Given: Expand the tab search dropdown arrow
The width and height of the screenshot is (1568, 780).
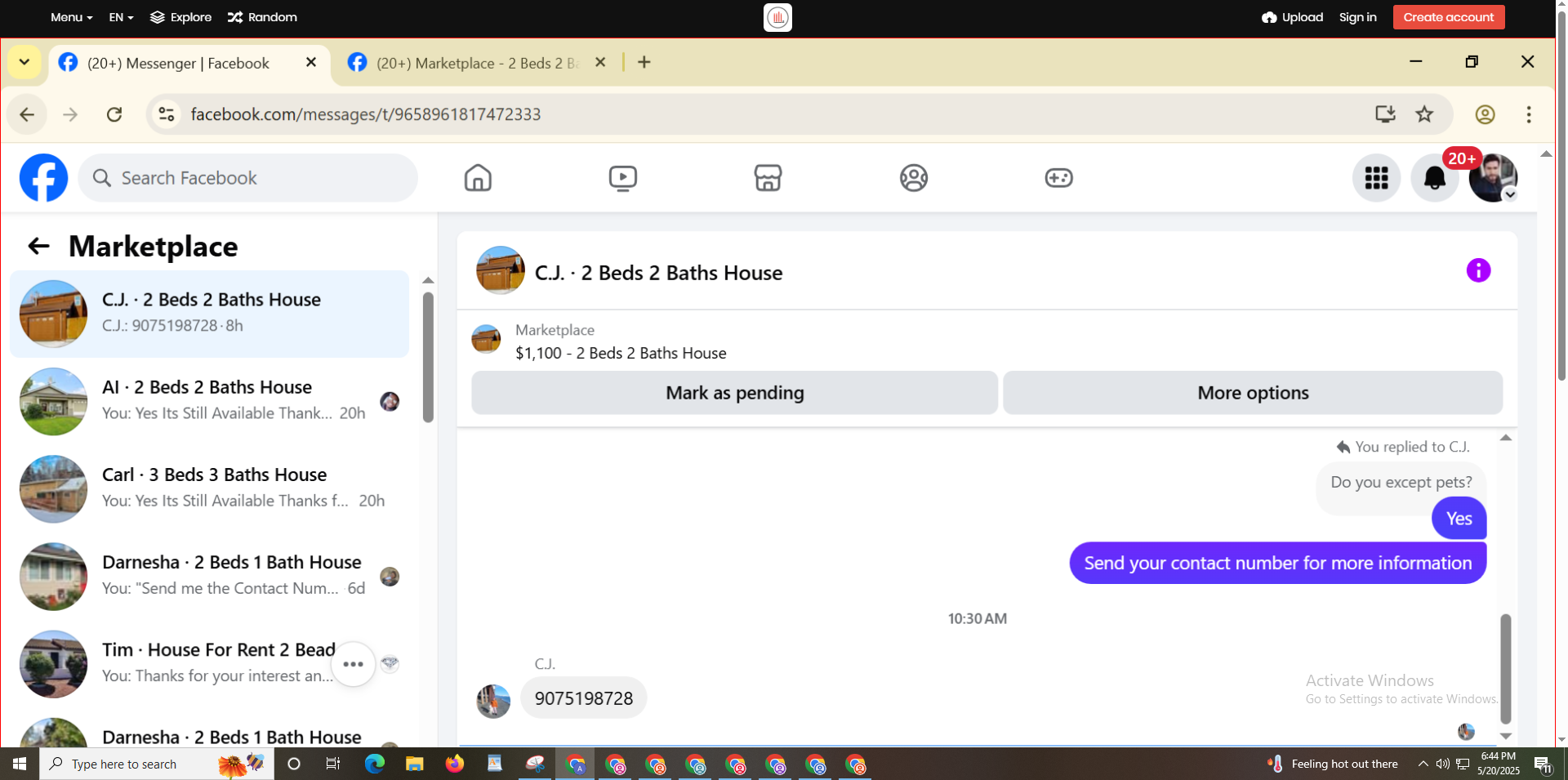Looking at the screenshot, I should coord(24,62).
